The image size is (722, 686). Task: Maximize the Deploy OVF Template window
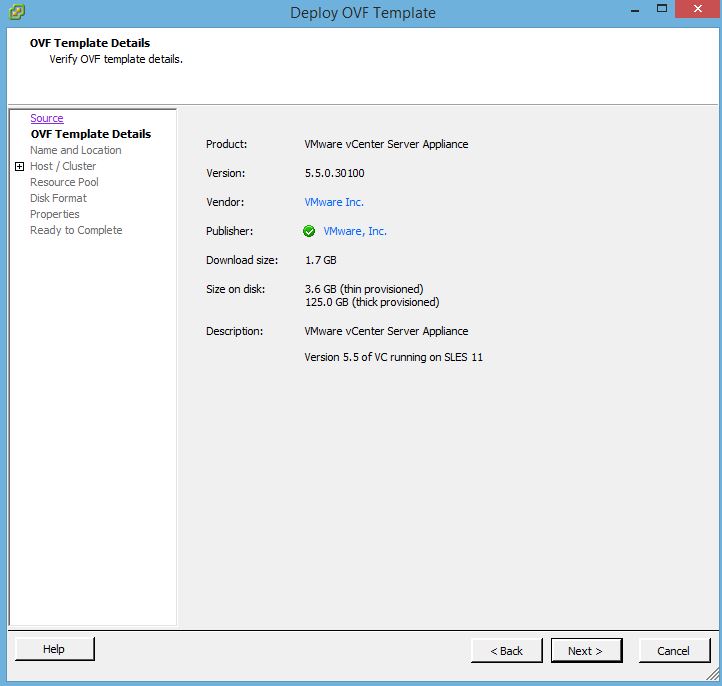[x=662, y=9]
